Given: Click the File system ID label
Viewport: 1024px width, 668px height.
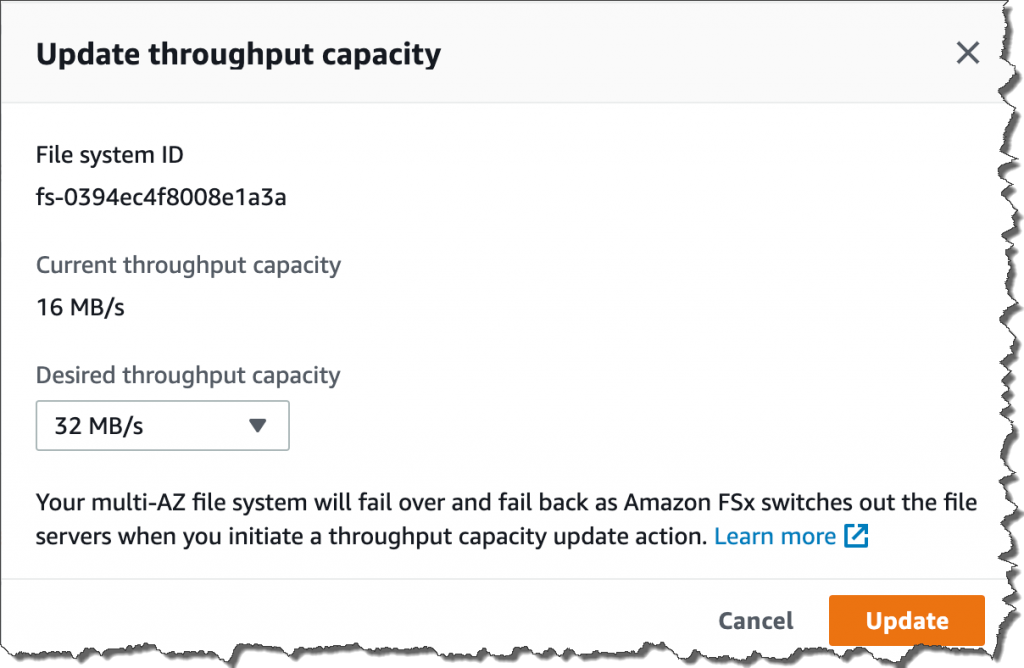Looking at the screenshot, I should click(x=110, y=155).
